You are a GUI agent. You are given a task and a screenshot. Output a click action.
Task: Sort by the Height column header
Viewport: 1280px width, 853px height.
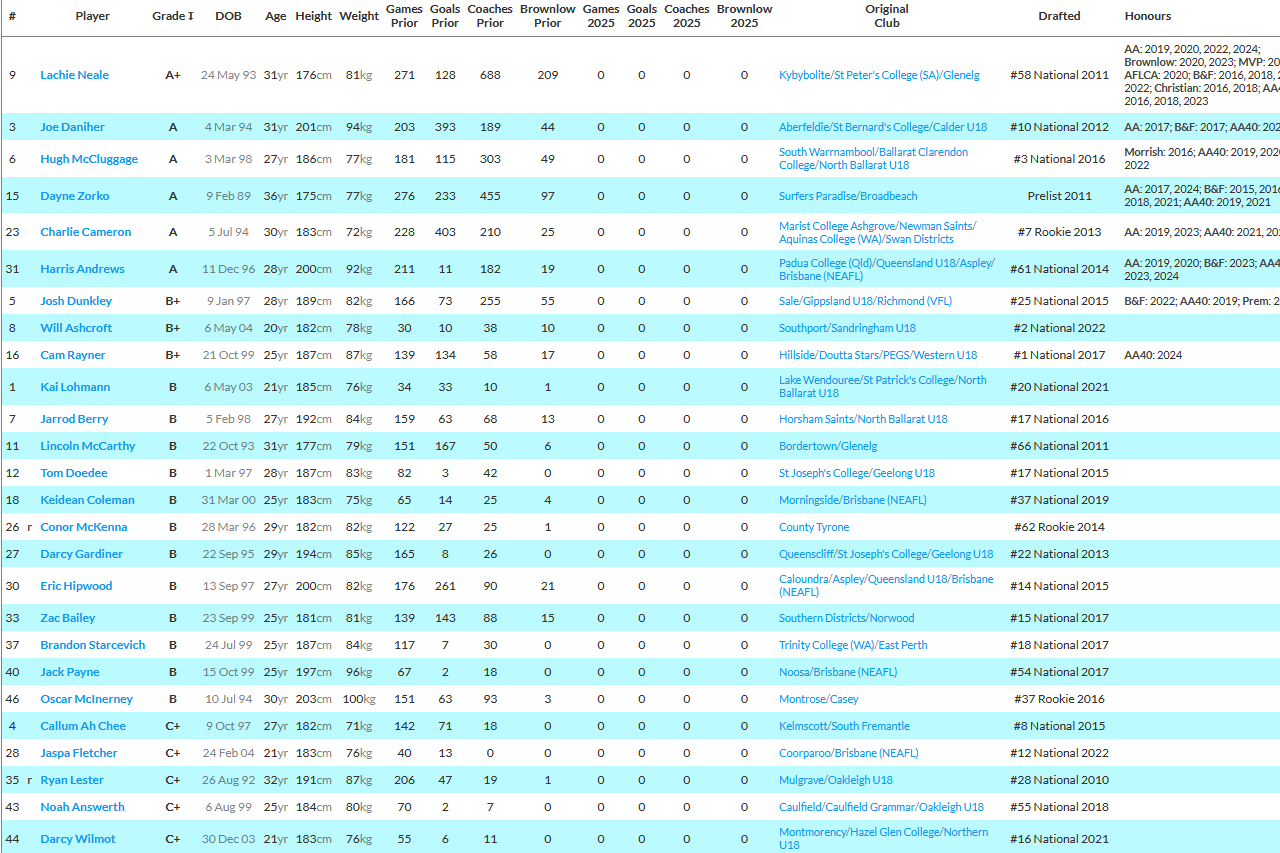[313, 16]
